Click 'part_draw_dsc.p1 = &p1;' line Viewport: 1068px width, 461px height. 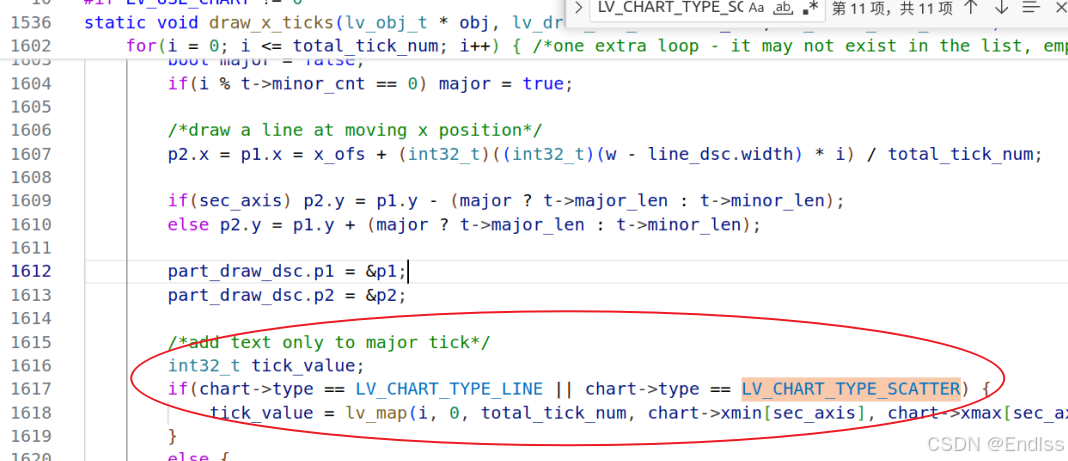pyautogui.click(x=287, y=272)
